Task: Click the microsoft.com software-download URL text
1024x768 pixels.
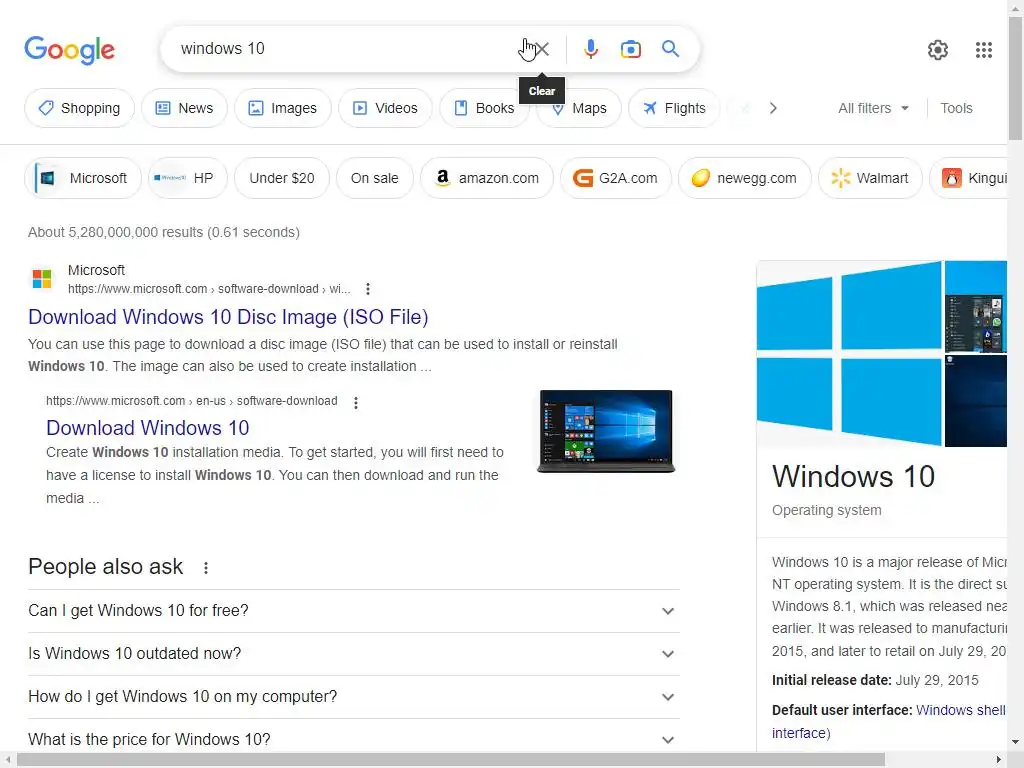Action: pyautogui.click(x=209, y=289)
